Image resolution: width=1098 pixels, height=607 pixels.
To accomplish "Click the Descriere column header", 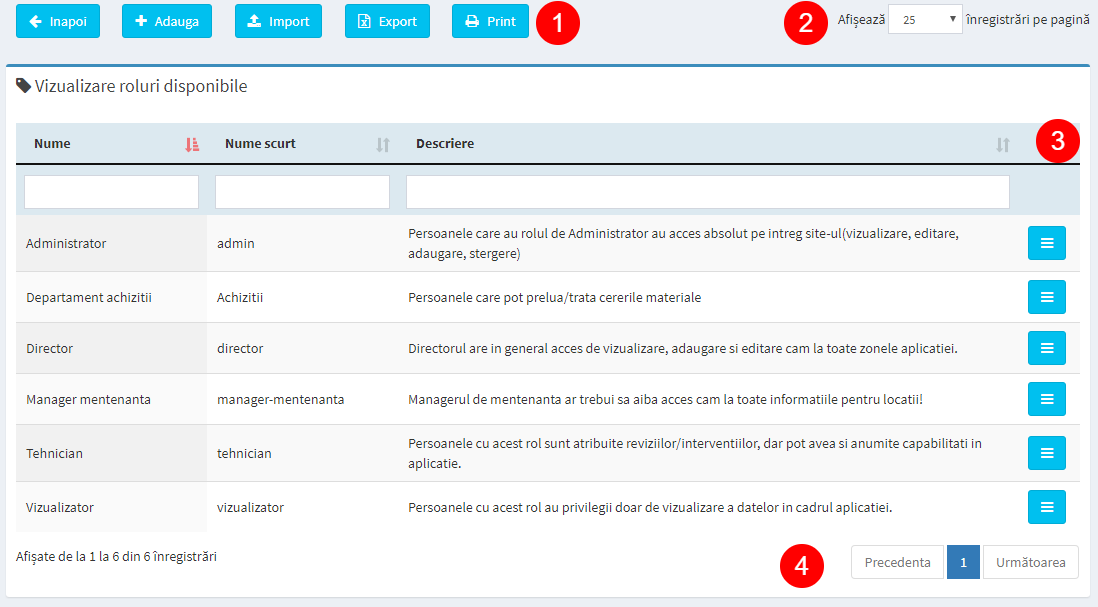I will [708, 144].
